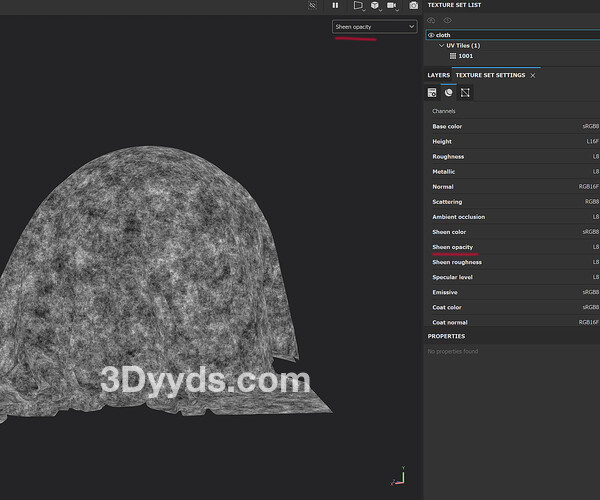Pause the viewport rendering

[335, 5]
